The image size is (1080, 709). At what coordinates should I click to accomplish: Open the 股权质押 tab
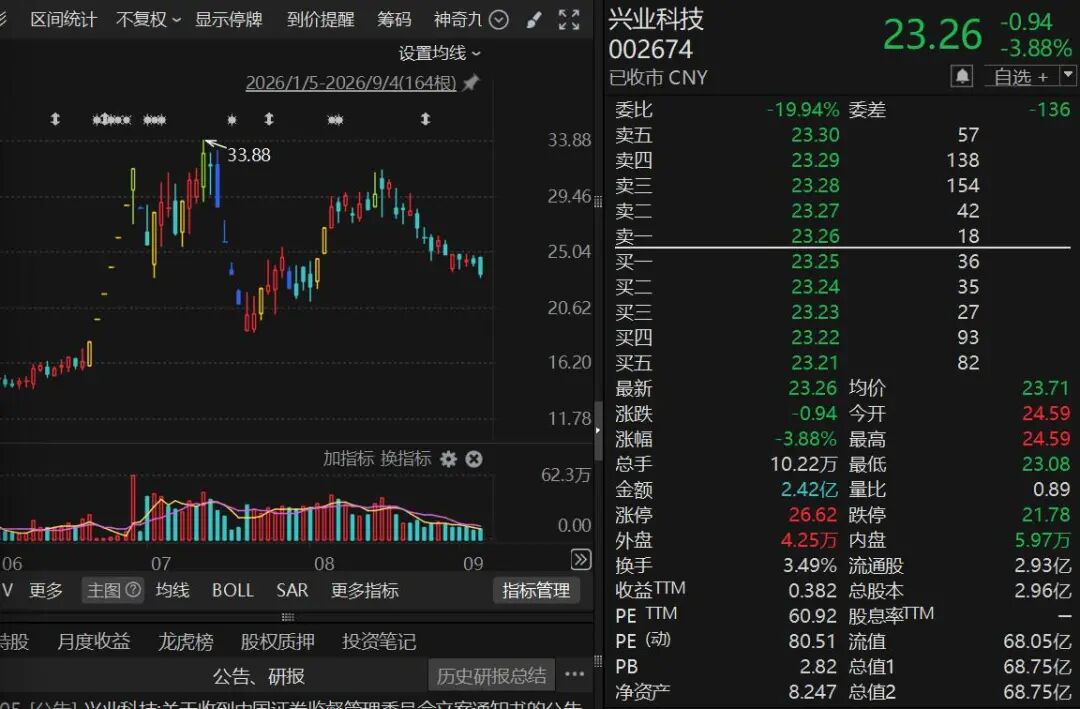(278, 641)
